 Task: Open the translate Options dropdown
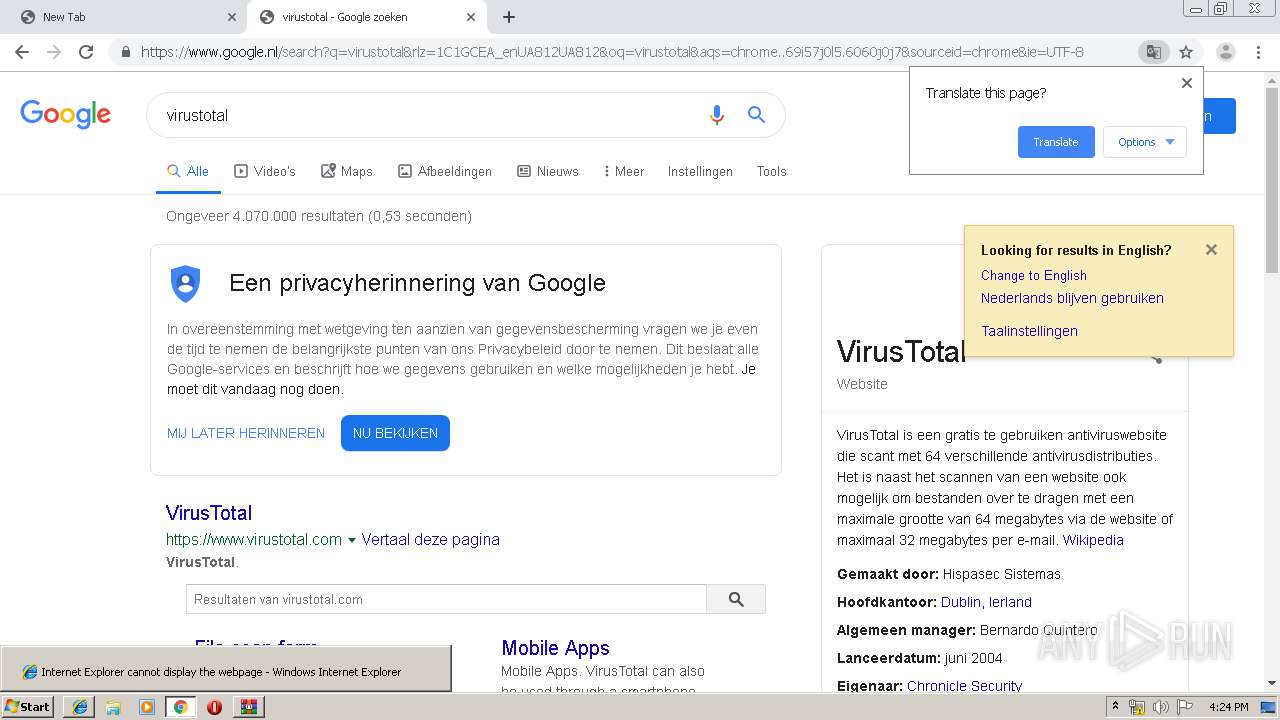click(x=1145, y=142)
